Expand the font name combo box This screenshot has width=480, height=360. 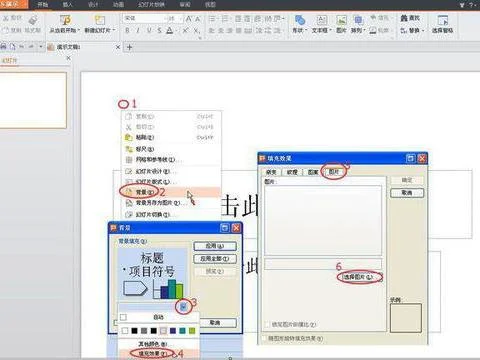tap(144, 19)
